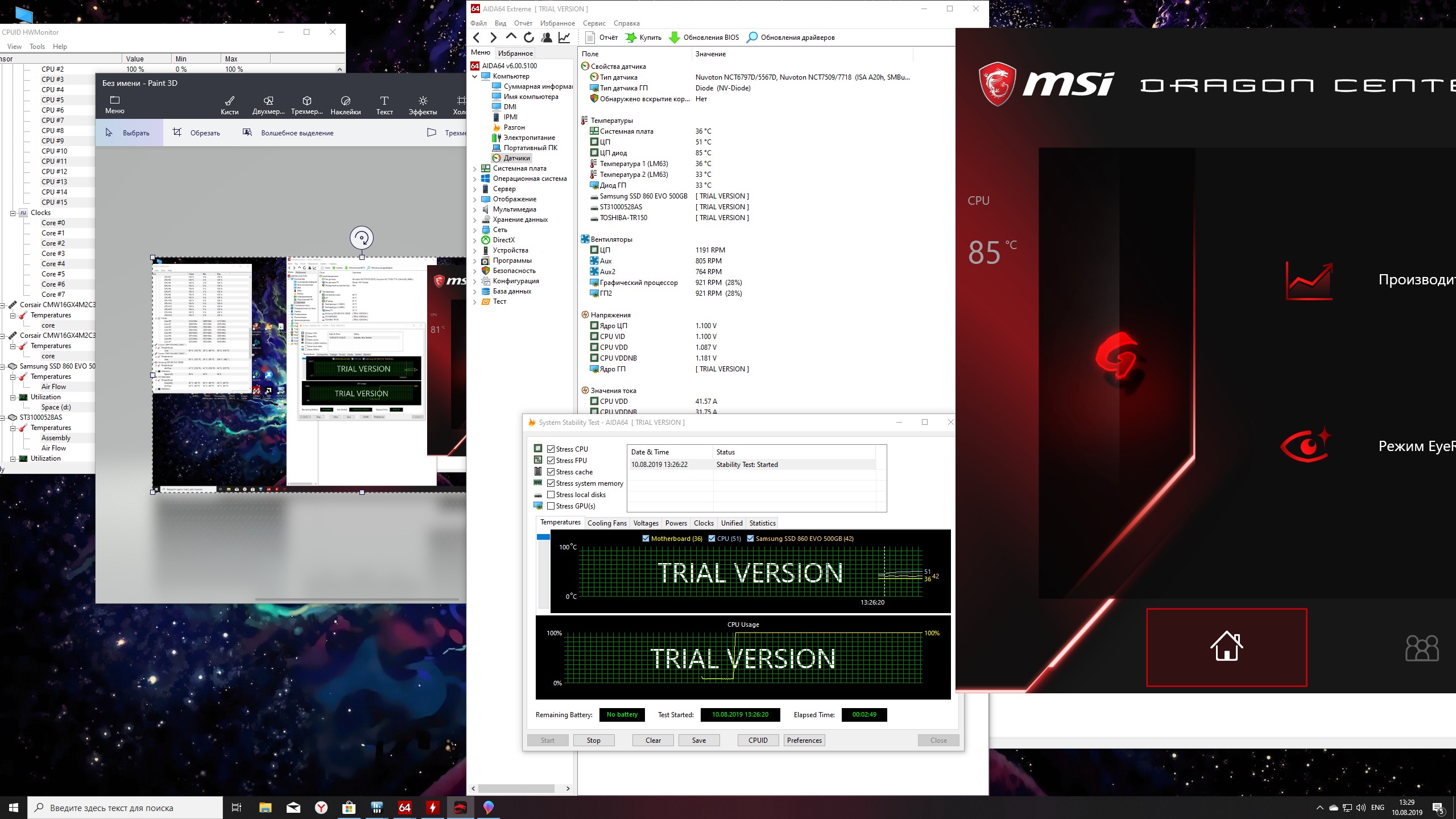
Task: Collapse the Компьютер tree node in AIDA64
Action: tap(475, 76)
